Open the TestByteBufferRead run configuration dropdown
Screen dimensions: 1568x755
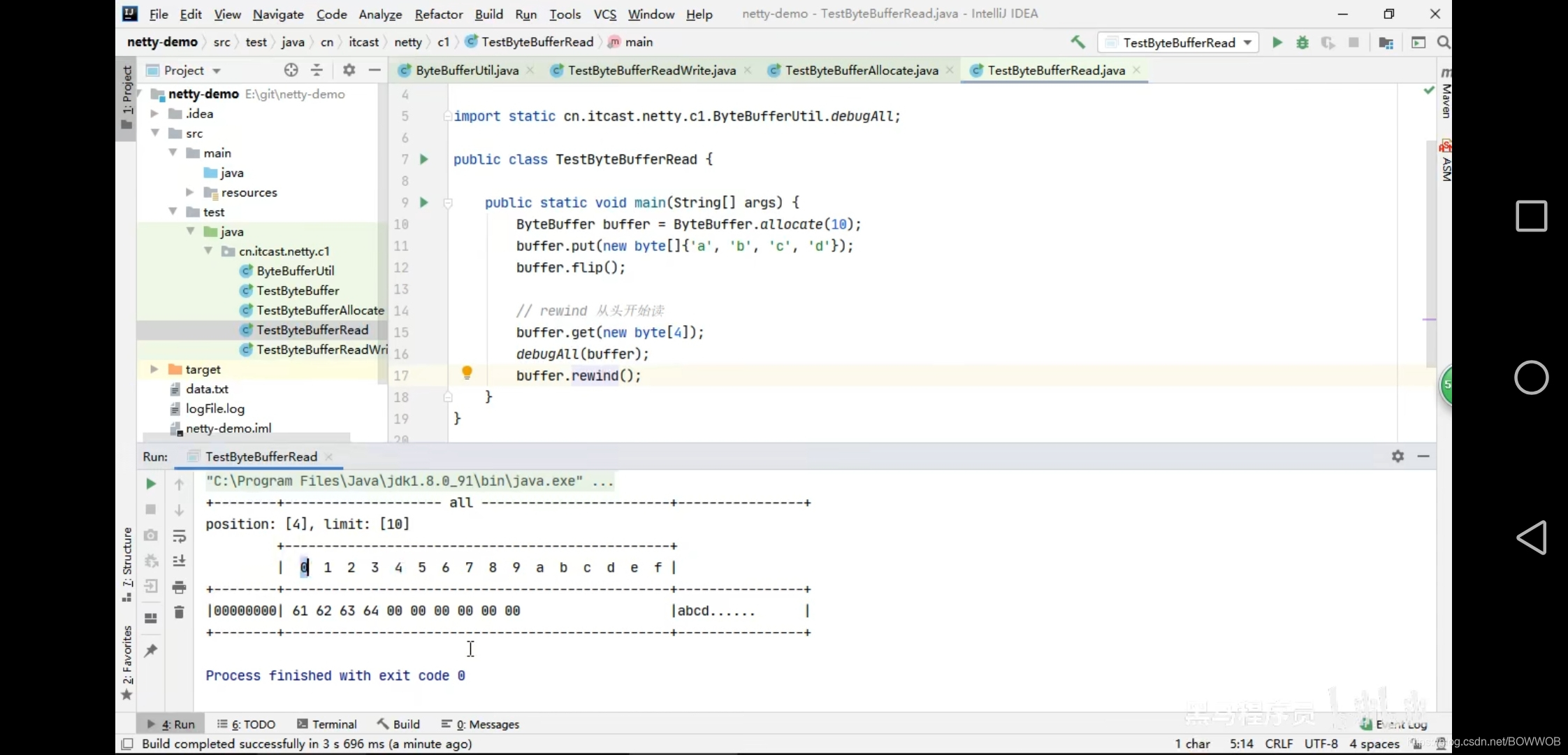pyautogui.click(x=1179, y=43)
